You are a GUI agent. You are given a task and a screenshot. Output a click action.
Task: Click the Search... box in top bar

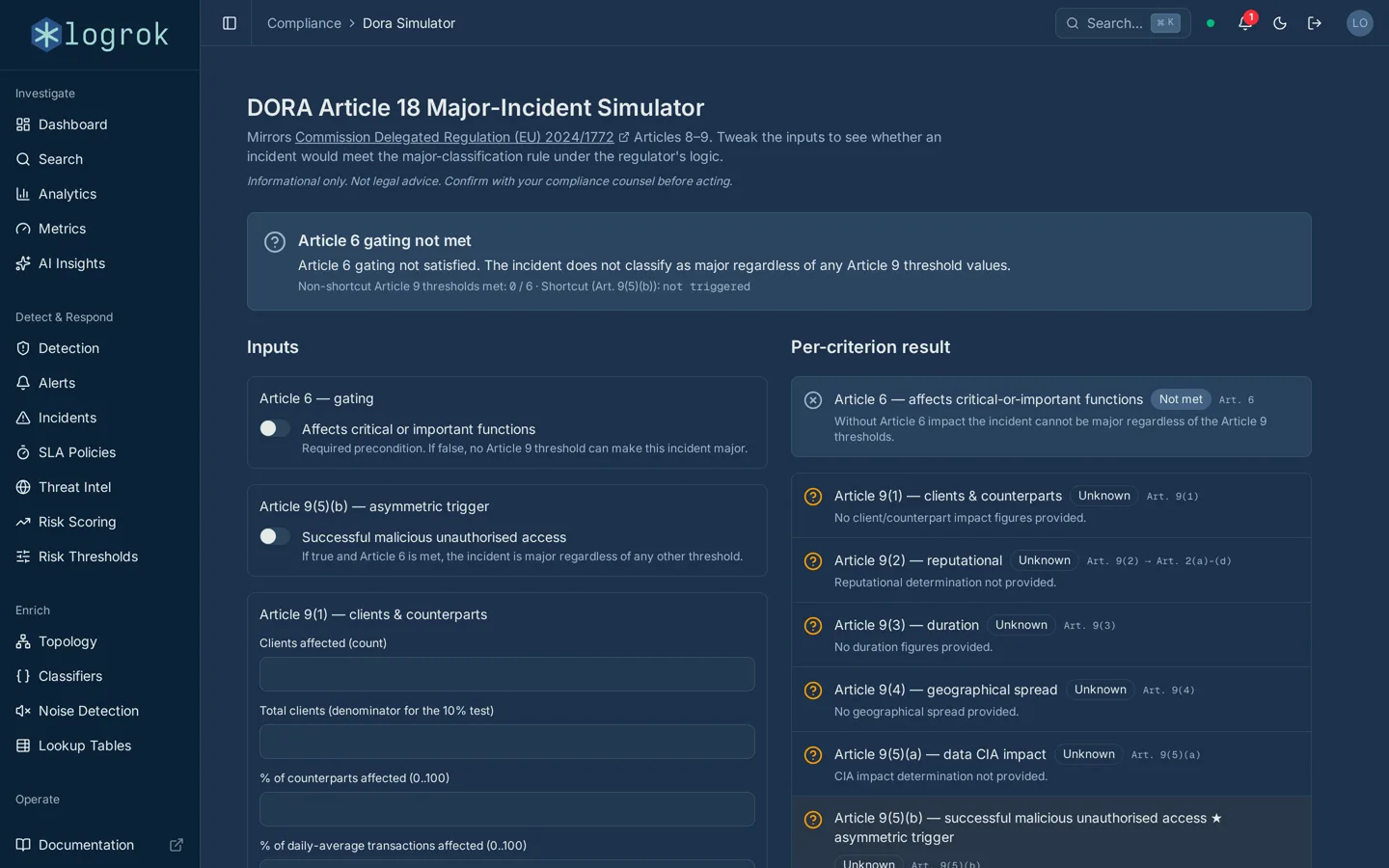(x=1123, y=23)
